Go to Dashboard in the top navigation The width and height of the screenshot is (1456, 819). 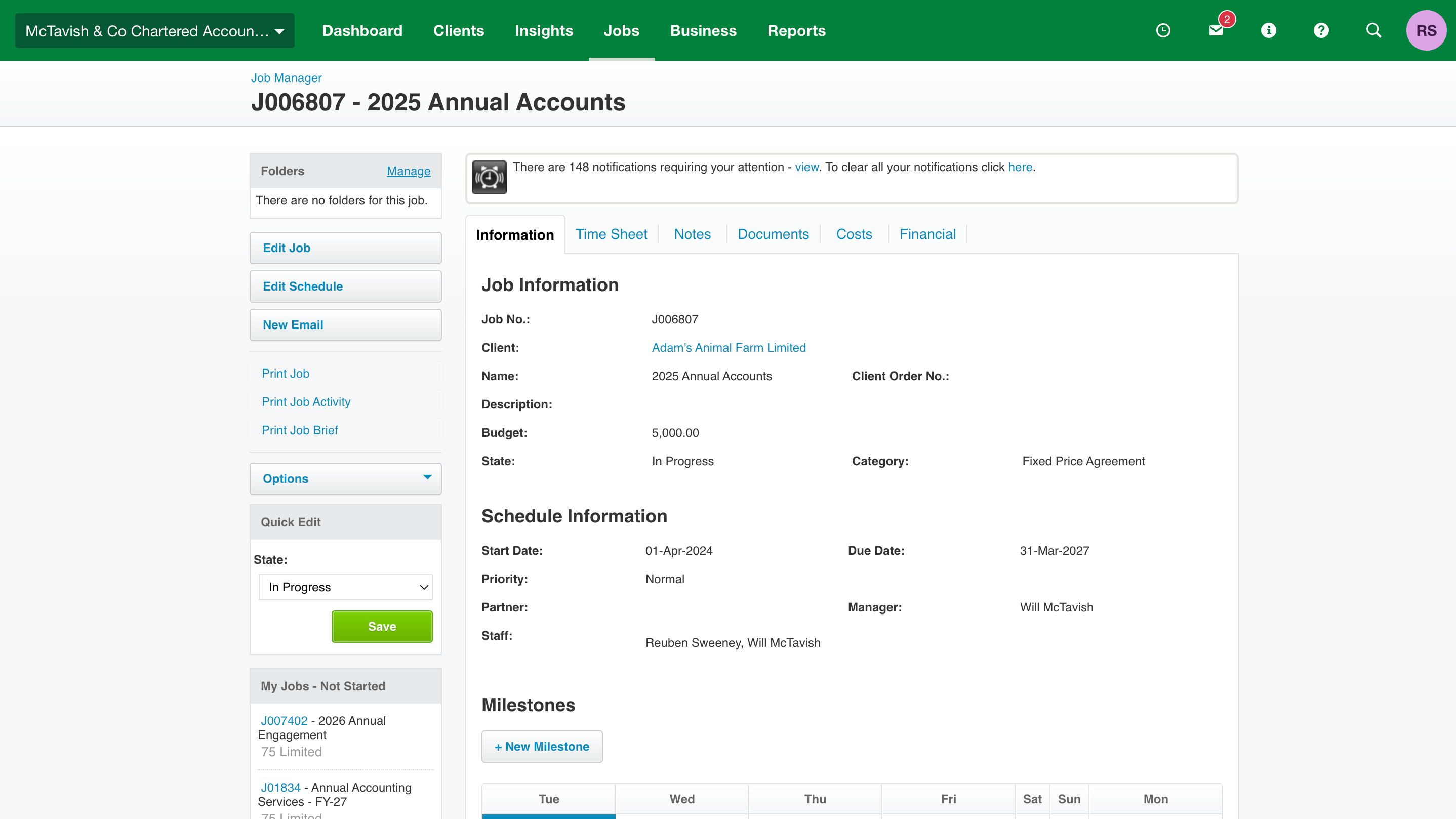coord(362,30)
